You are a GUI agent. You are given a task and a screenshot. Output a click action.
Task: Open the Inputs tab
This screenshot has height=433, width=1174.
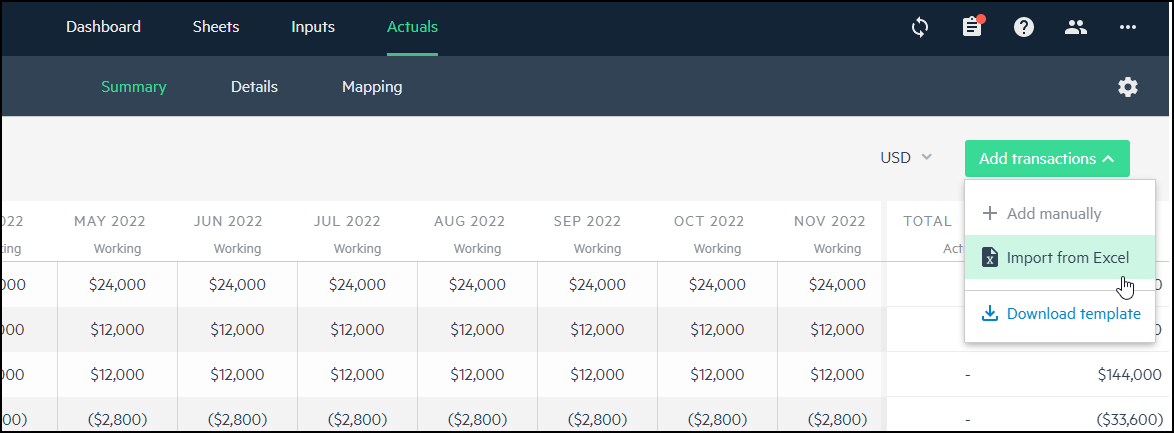pyautogui.click(x=313, y=27)
